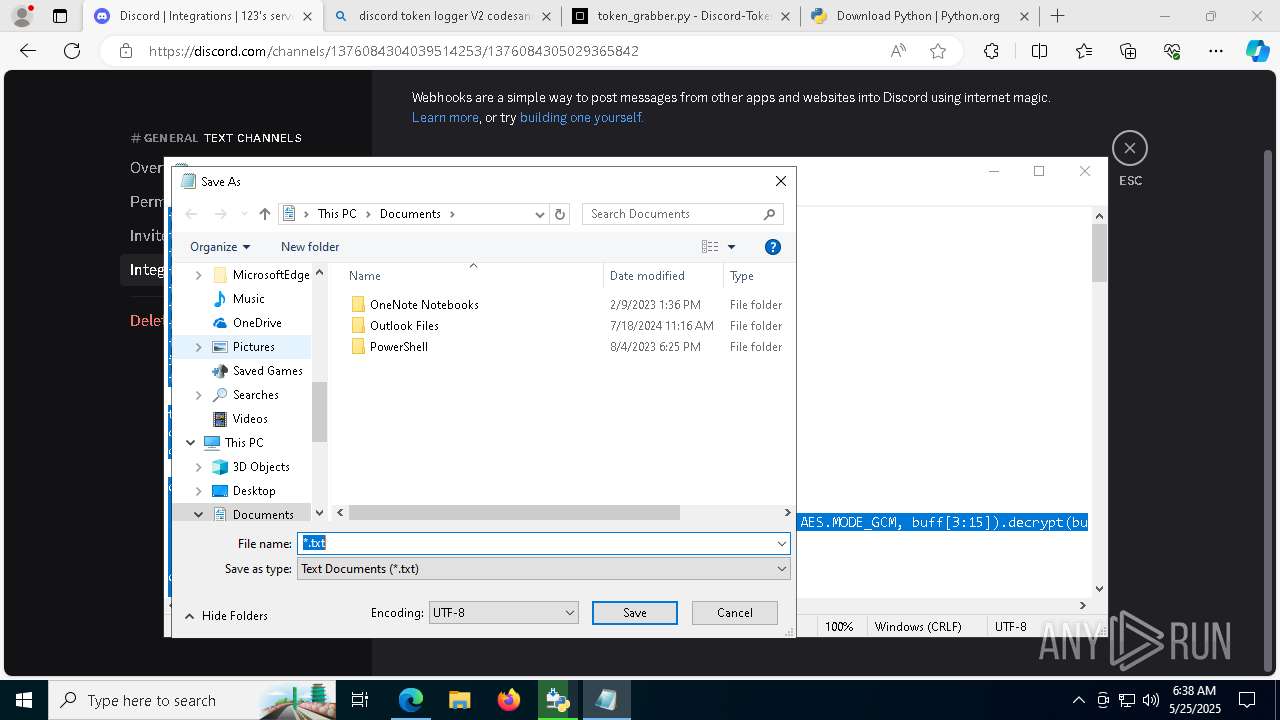Expand the File name history dropdown arrow
This screenshot has width=1280, height=720.
coord(781,543)
